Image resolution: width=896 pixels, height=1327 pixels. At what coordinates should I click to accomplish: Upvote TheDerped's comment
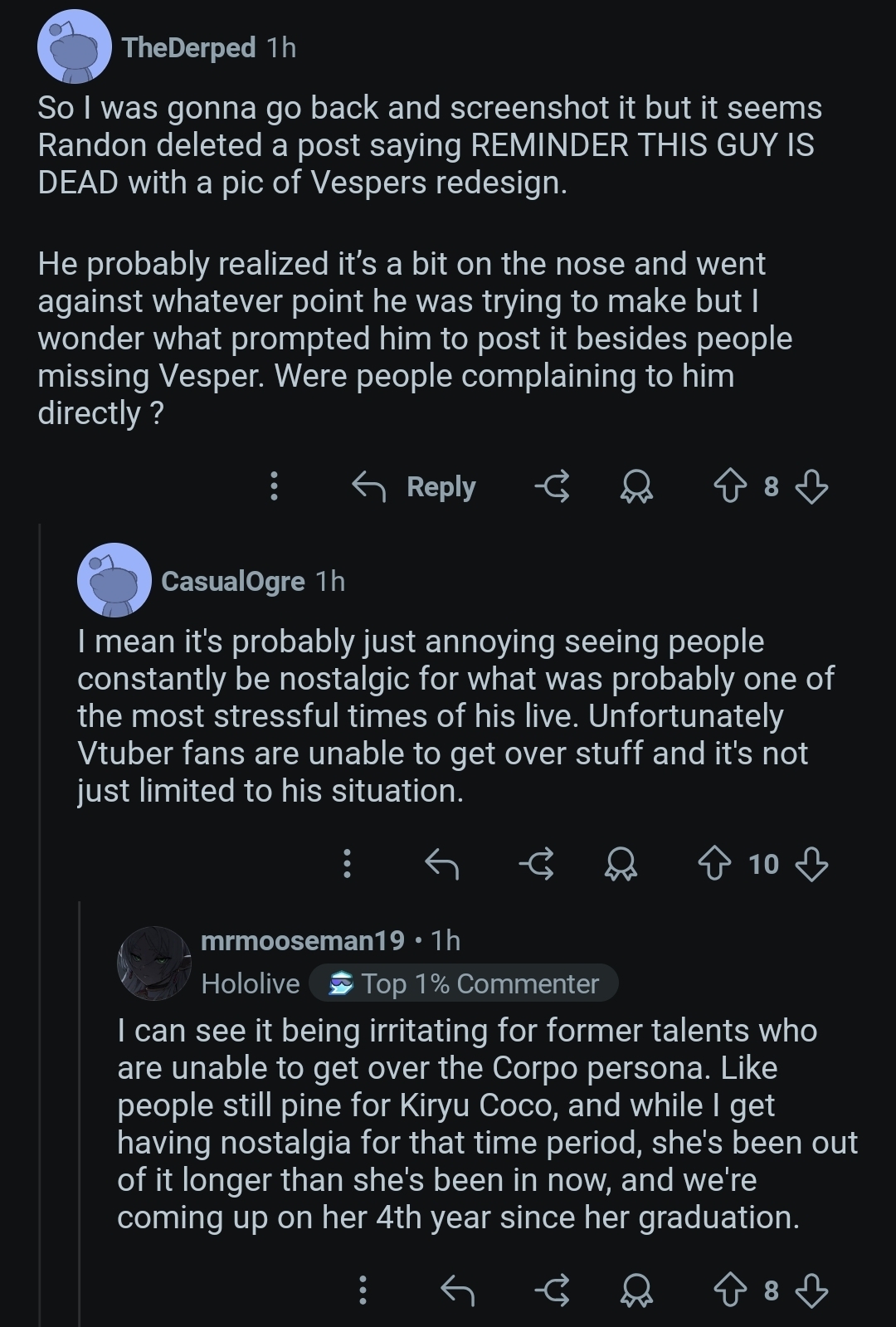[730, 486]
